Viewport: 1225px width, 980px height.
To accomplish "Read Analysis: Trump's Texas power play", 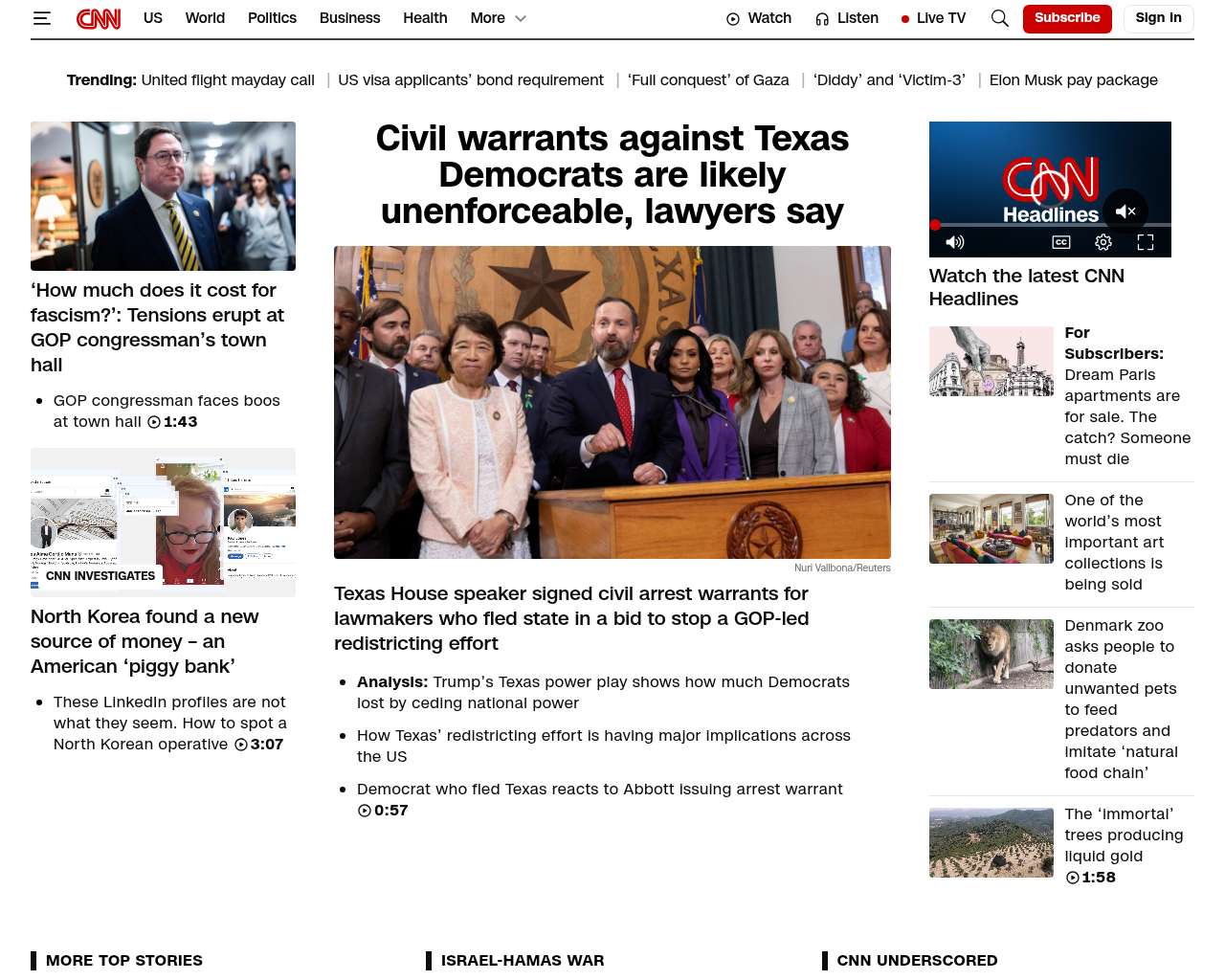I will (x=603, y=692).
